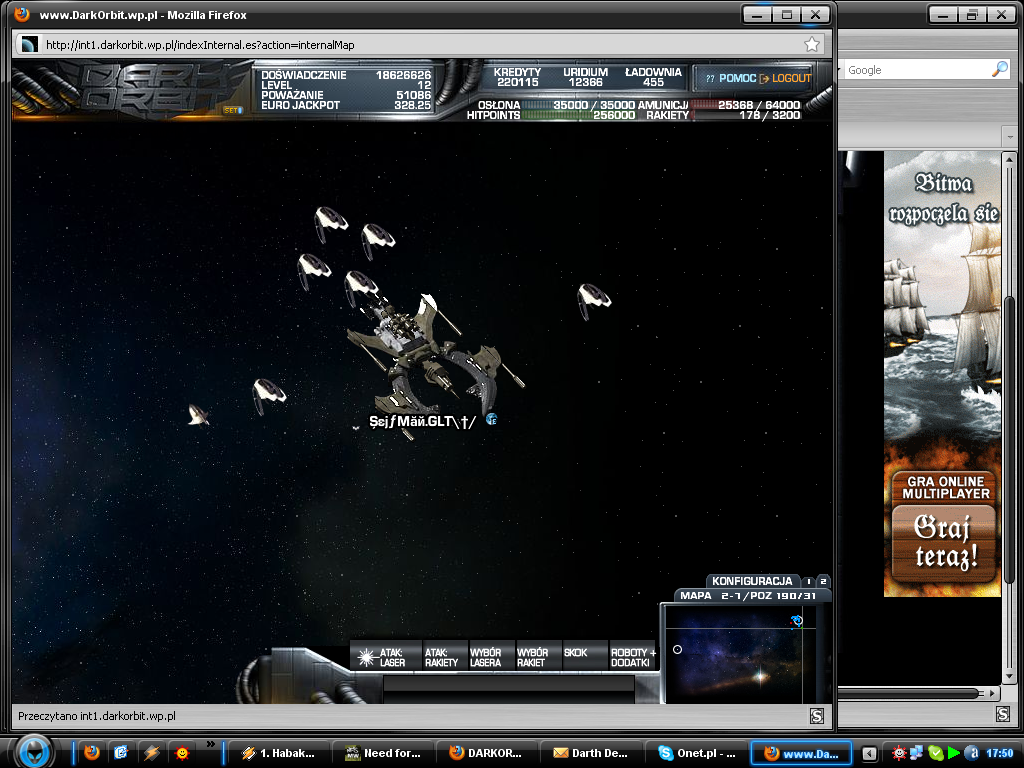Switch to DARKOR... taskbar item
The height and width of the screenshot is (768, 1024).
(x=486, y=753)
